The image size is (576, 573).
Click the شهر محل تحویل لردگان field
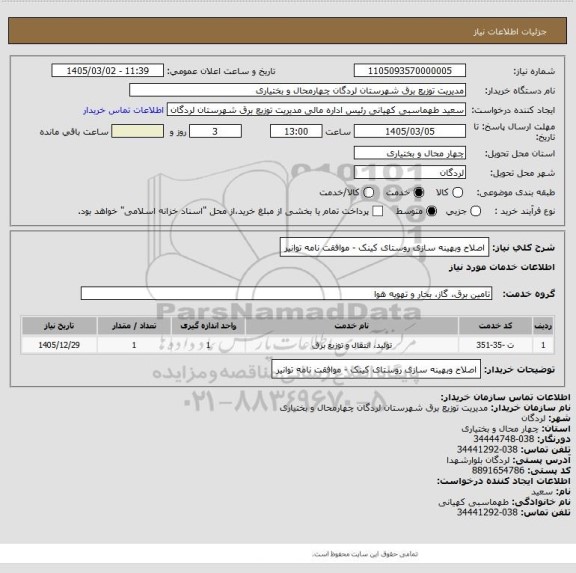410,172
